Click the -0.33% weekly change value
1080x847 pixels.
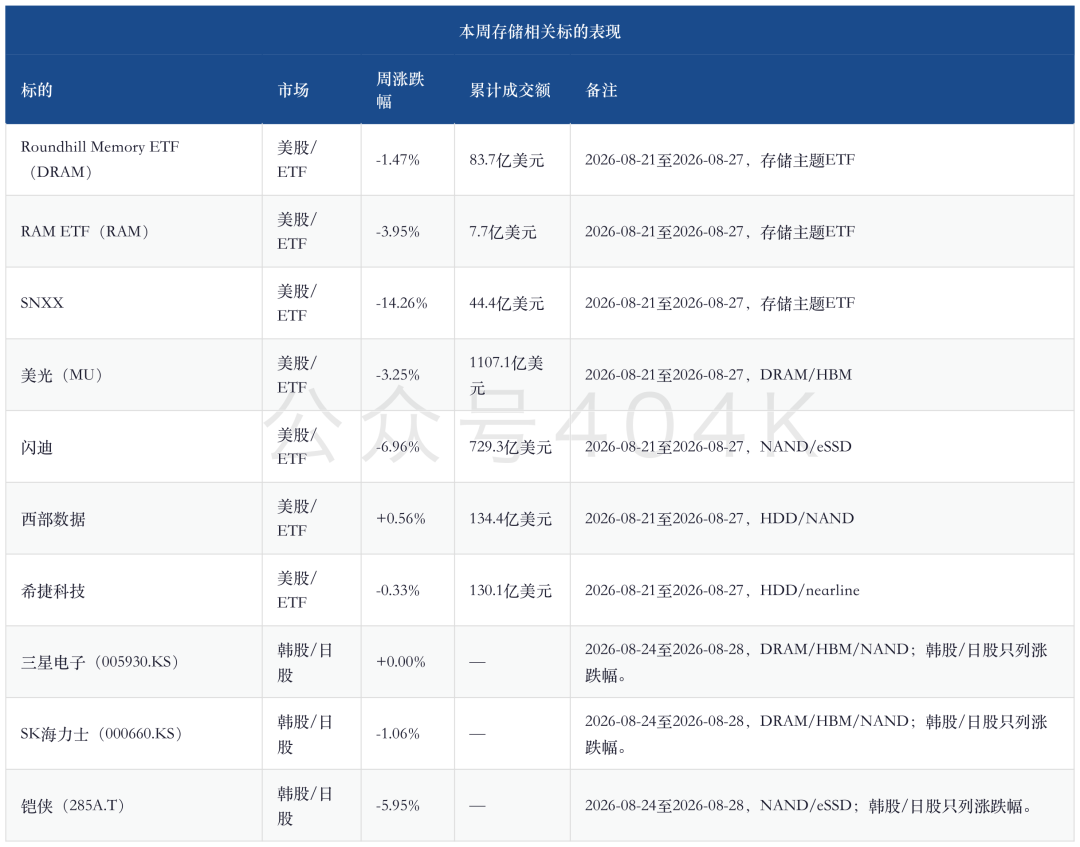(x=397, y=591)
